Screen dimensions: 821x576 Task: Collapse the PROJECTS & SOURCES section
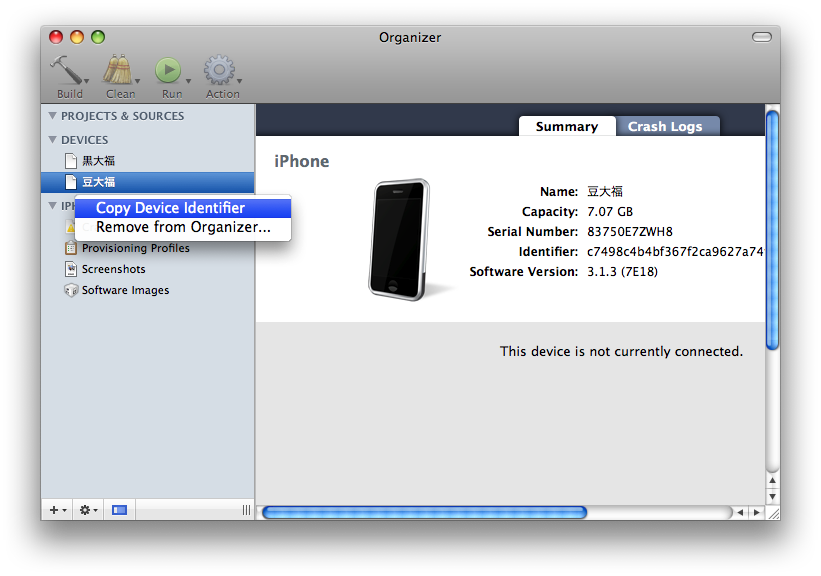tap(53, 116)
